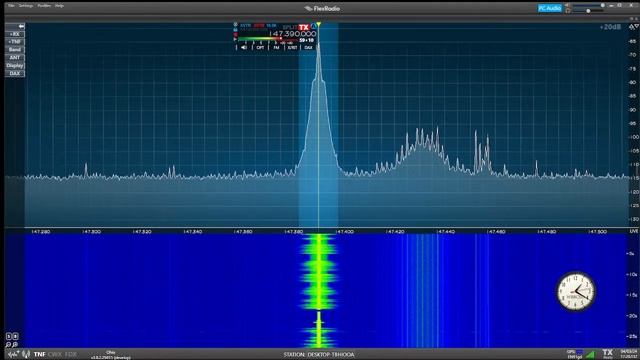Open the slice audio speaker tab

(244, 47)
